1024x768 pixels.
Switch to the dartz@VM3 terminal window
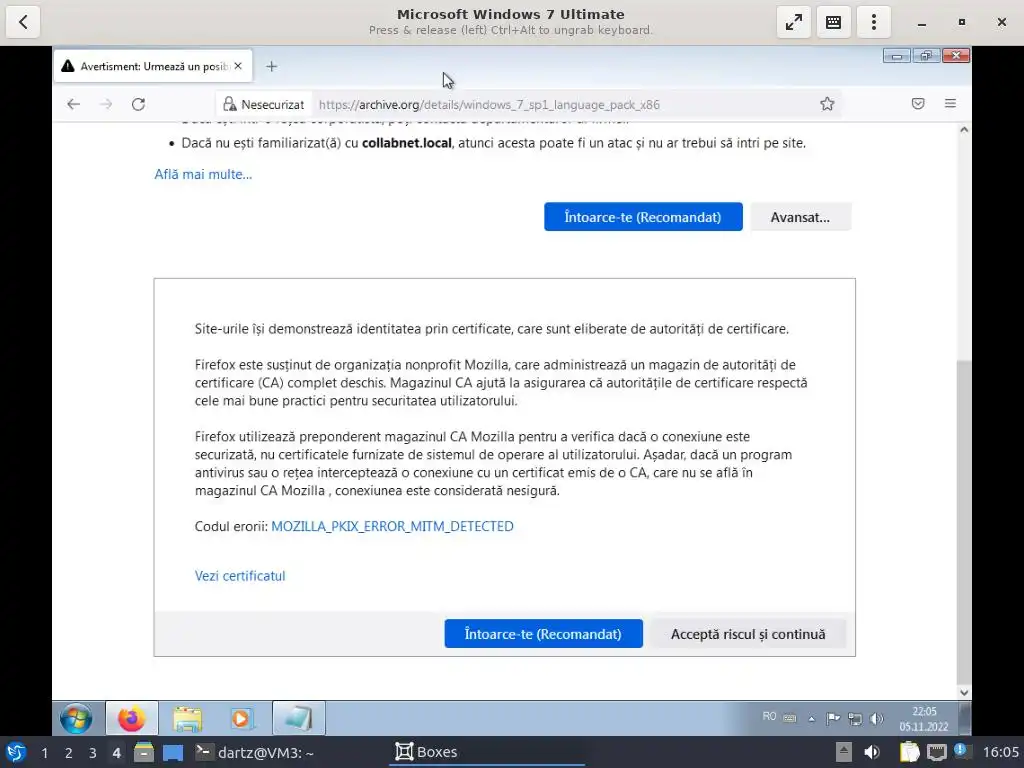(x=255, y=752)
